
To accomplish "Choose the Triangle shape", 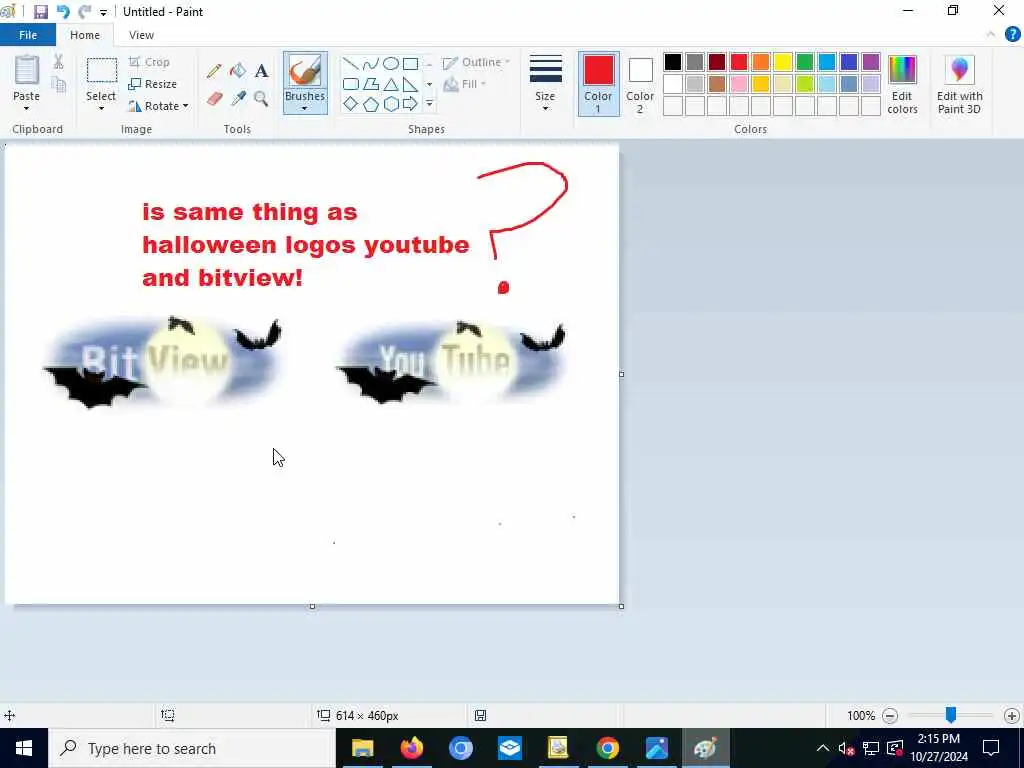I will [391, 84].
